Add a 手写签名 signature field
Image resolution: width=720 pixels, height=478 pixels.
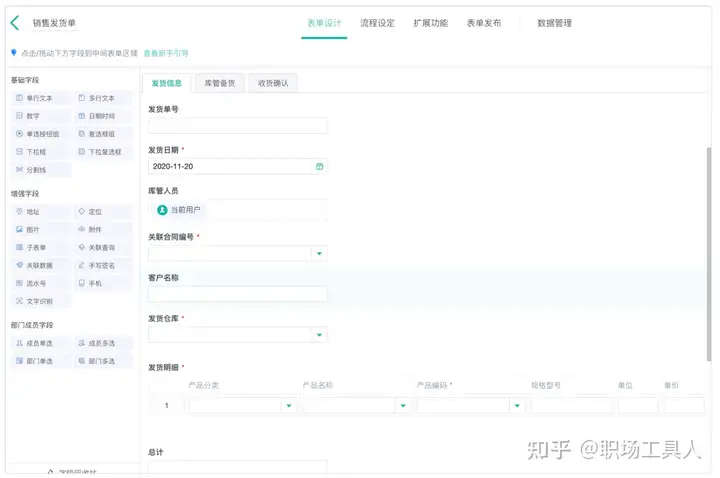click(x=103, y=265)
